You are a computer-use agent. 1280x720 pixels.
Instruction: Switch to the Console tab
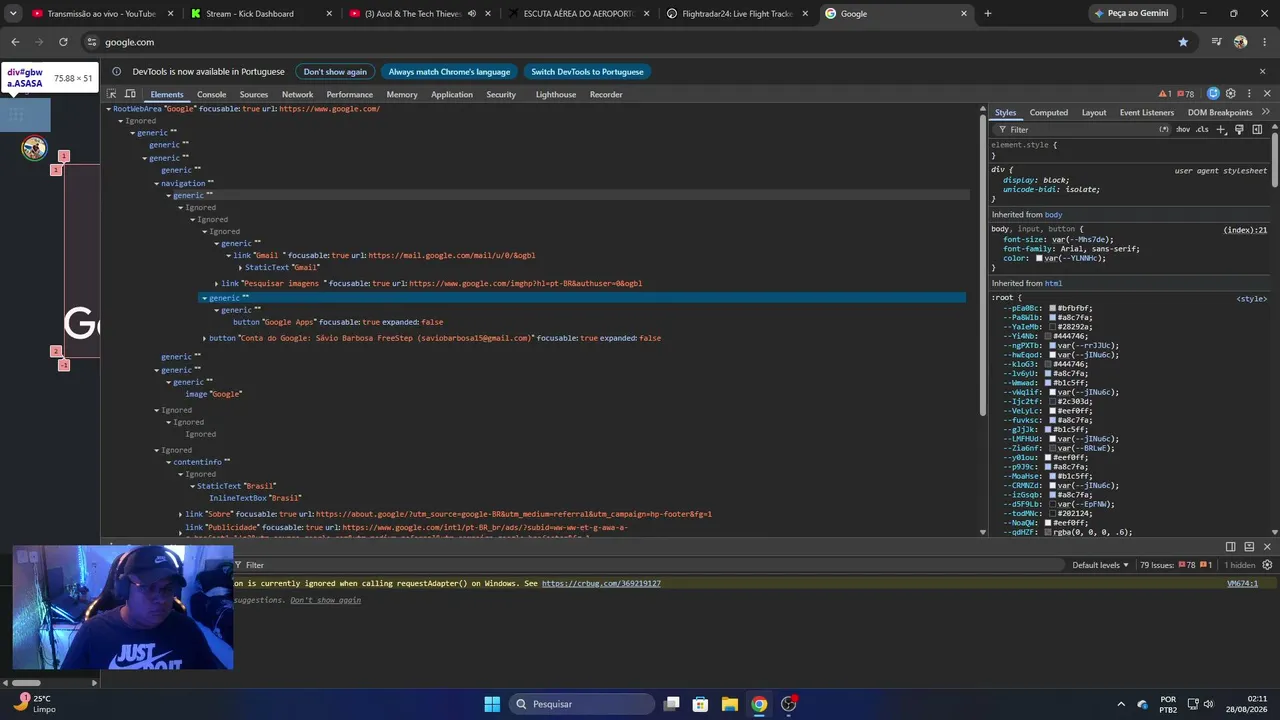(211, 94)
